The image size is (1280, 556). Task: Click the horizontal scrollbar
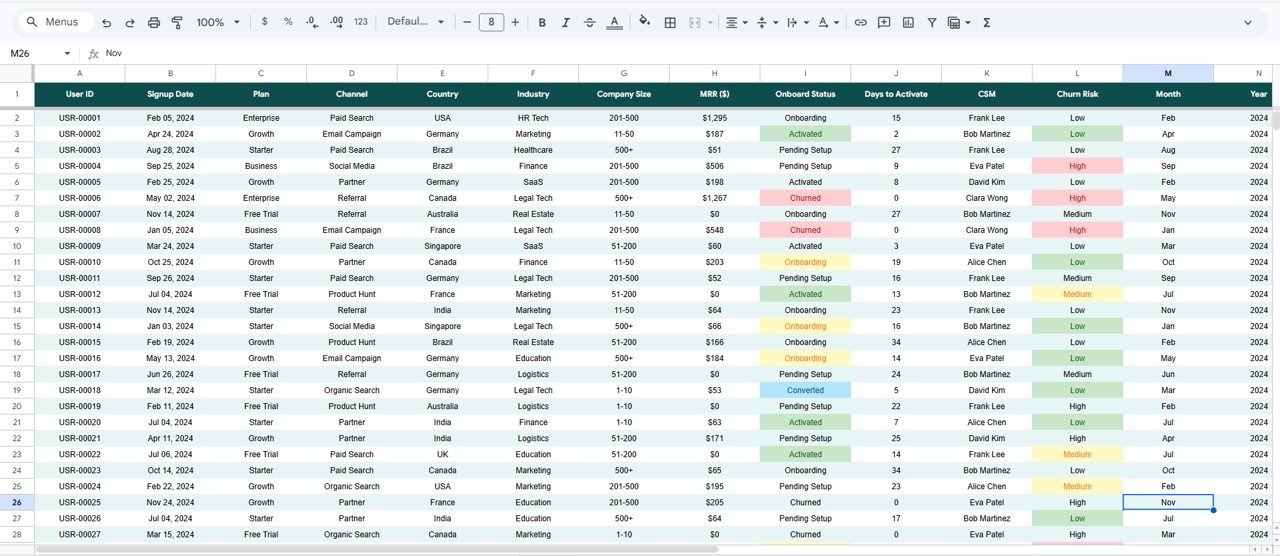click(x=377, y=549)
